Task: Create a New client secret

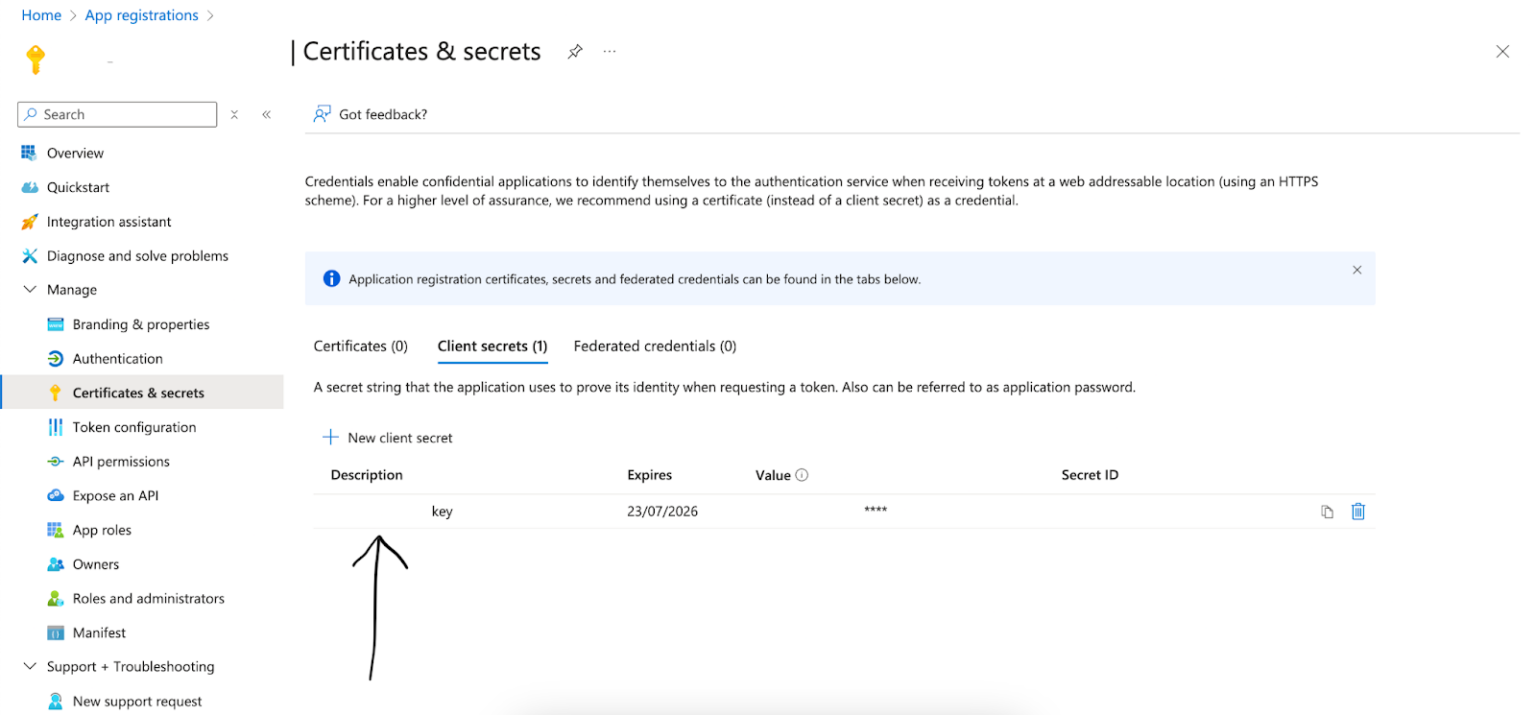Action: (x=387, y=437)
